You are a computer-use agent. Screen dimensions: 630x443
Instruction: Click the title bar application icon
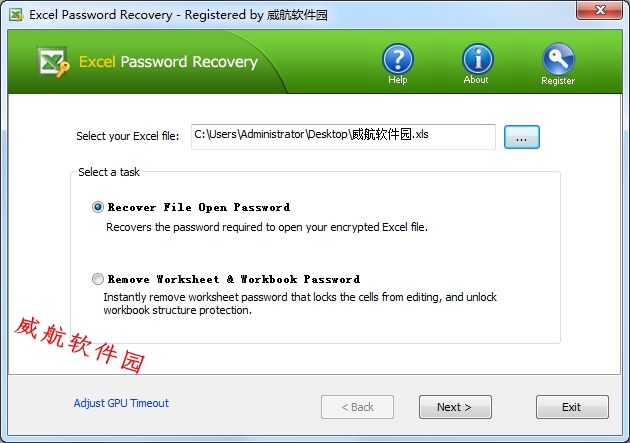click(x=16, y=15)
